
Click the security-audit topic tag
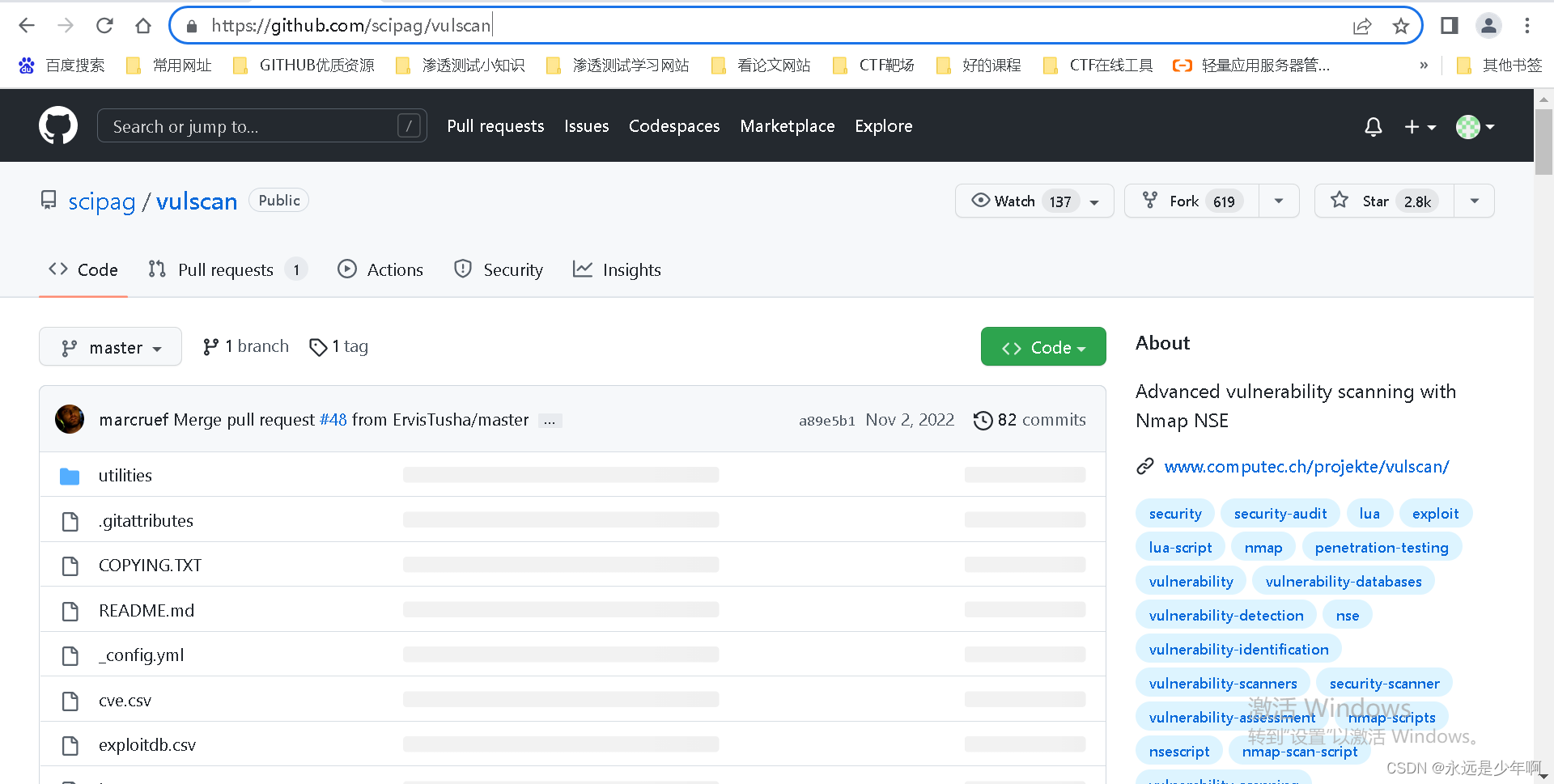[x=1280, y=514]
